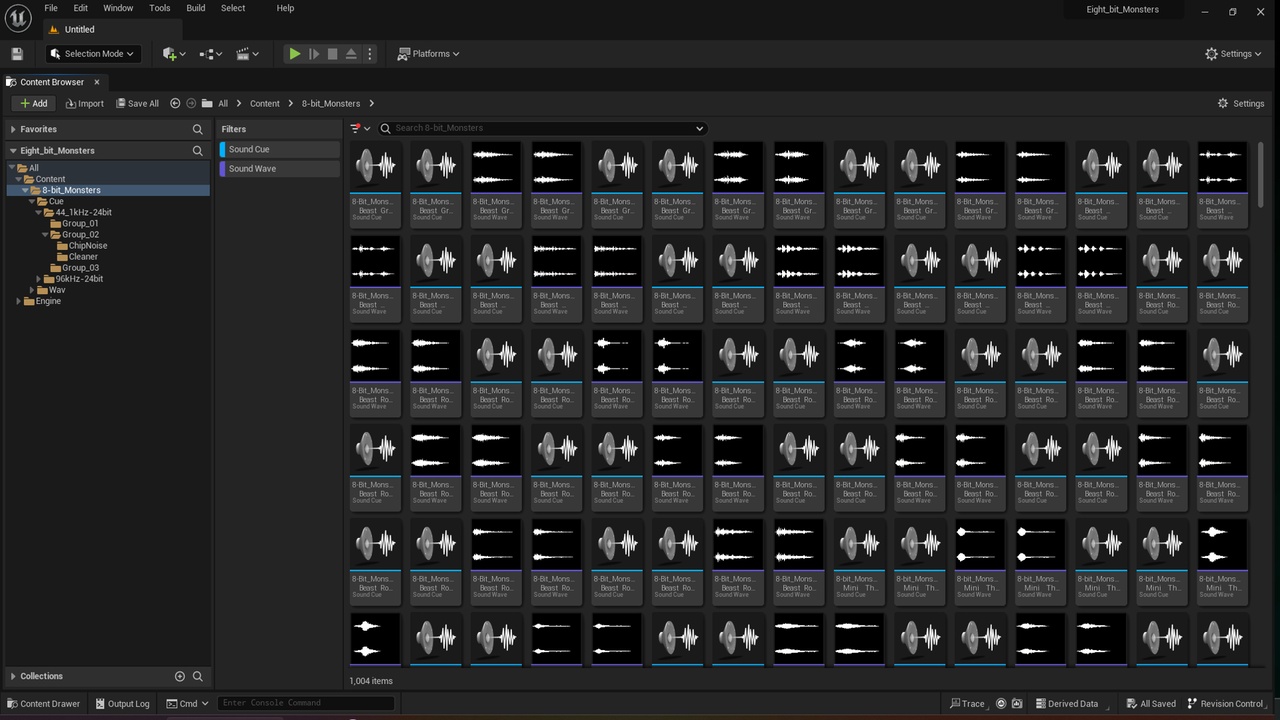1280x720 pixels.
Task: Click the search icon in Favorites header
Action: point(197,129)
